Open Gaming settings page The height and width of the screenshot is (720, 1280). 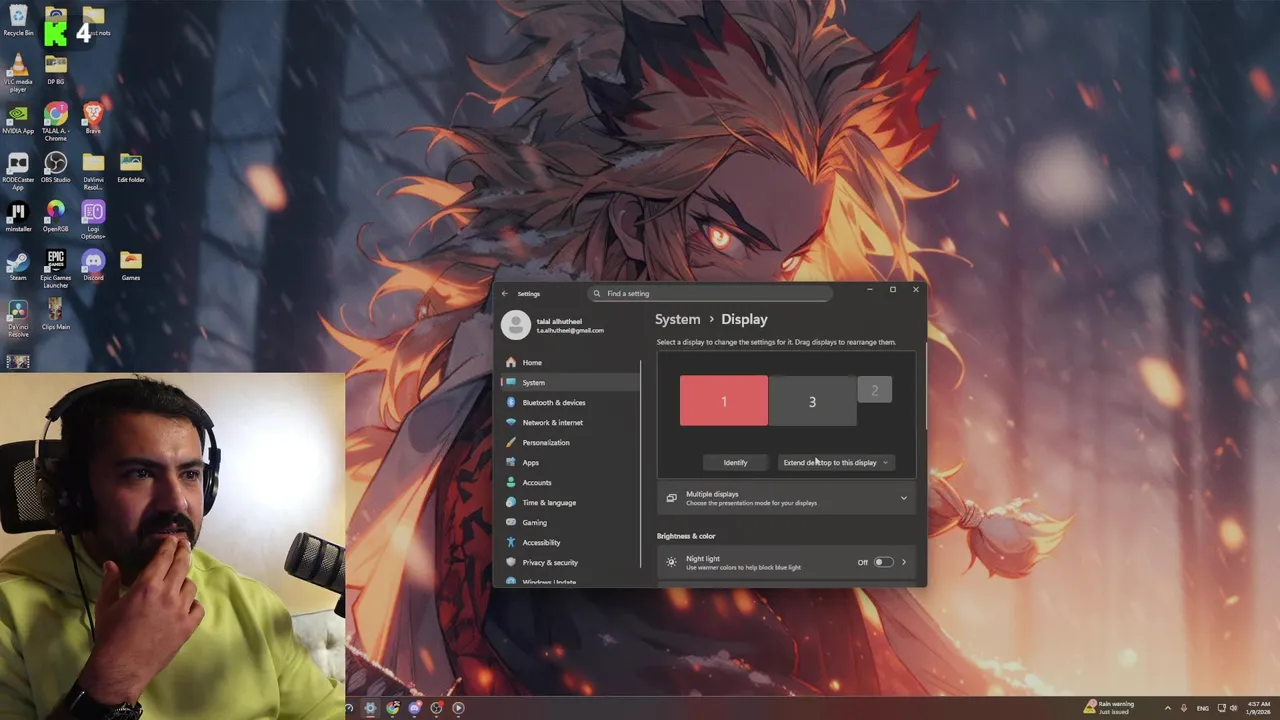(x=571, y=522)
